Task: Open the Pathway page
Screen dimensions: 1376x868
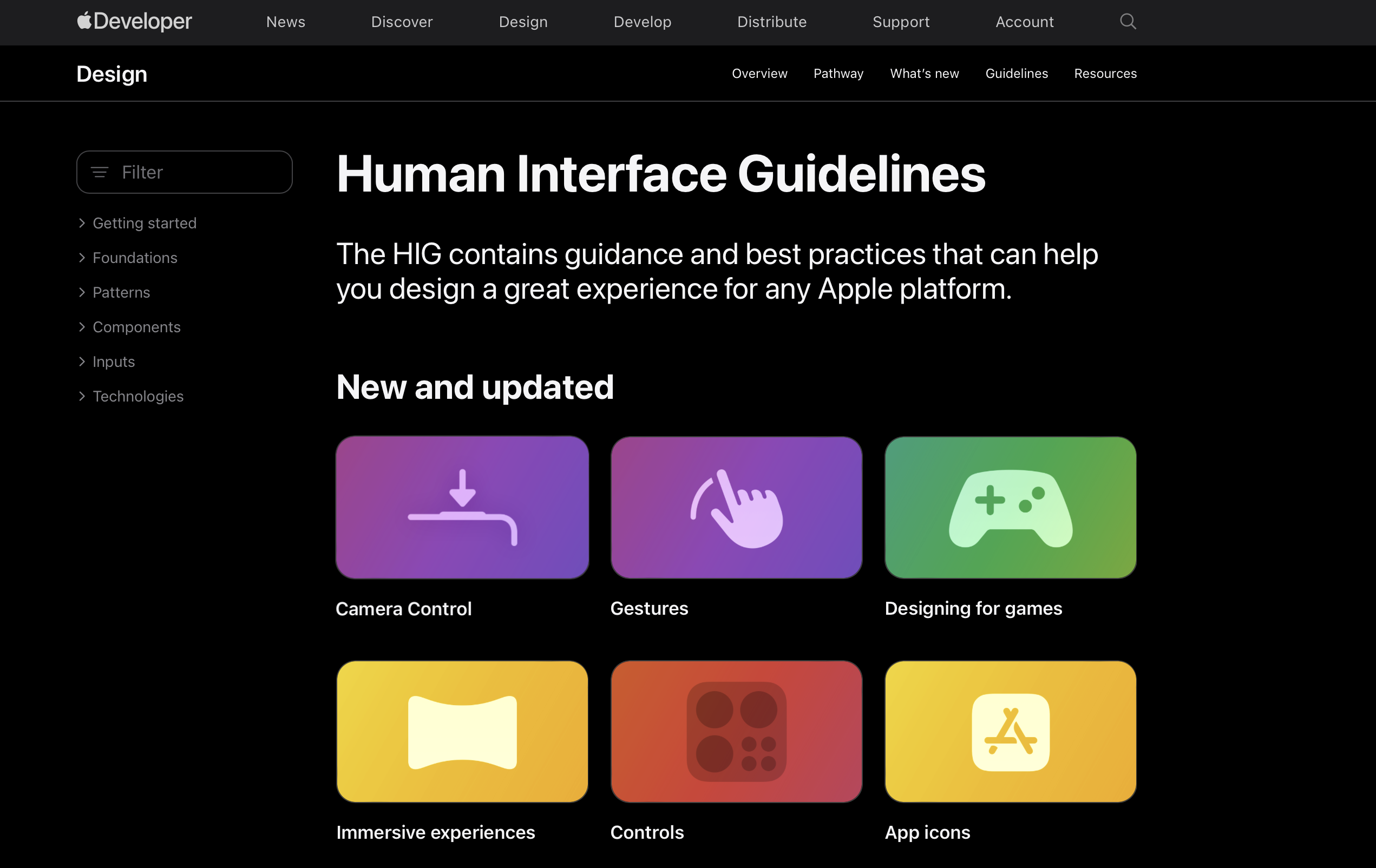Action: click(839, 73)
